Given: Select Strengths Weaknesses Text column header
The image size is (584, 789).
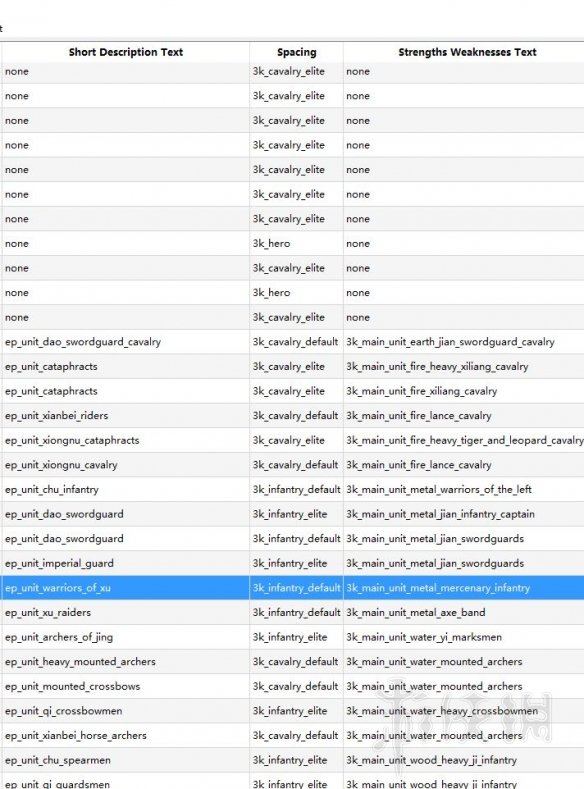Looking at the screenshot, I should [x=466, y=52].
